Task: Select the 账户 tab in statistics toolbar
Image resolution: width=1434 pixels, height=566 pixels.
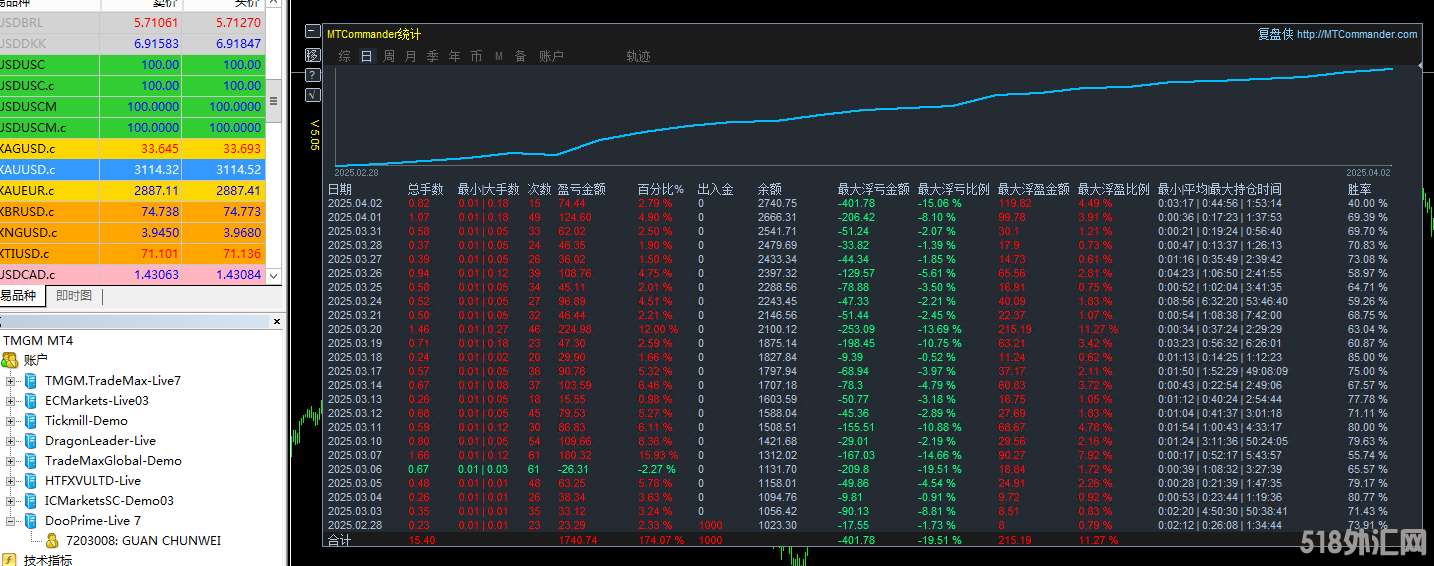Action: point(551,57)
